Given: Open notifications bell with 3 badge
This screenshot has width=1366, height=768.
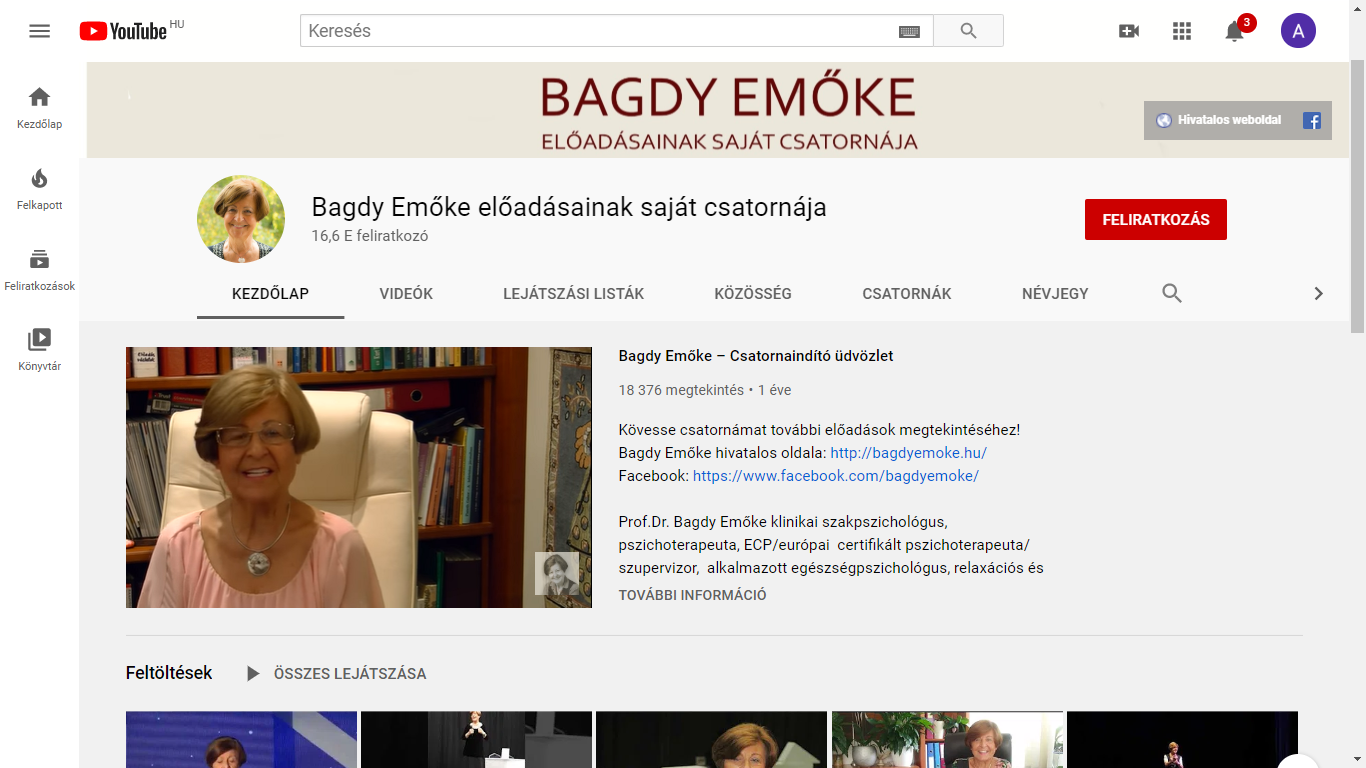Looking at the screenshot, I should (1236, 31).
